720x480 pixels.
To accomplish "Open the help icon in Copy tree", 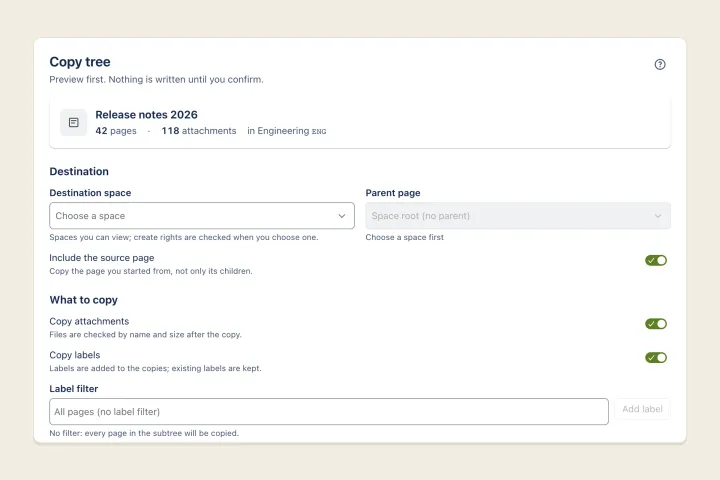I will (x=659, y=64).
